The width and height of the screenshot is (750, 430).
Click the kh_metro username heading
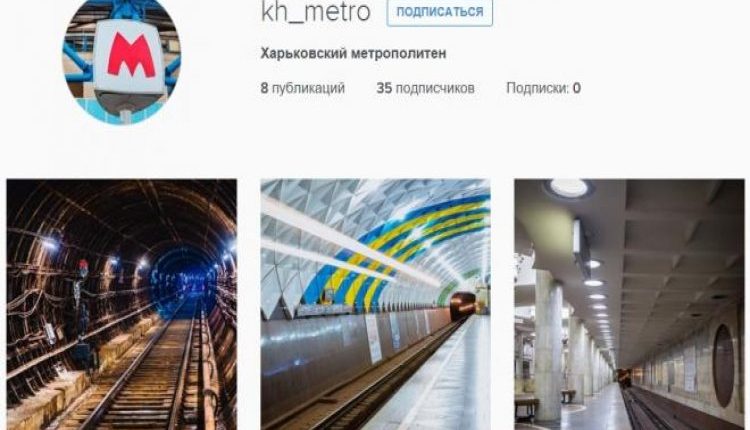coord(316,11)
